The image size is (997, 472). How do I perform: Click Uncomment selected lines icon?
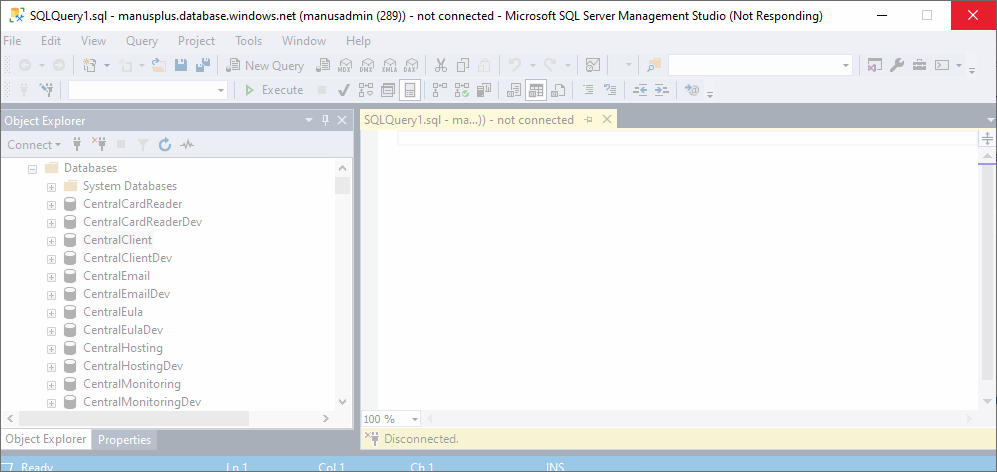(610, 90)
